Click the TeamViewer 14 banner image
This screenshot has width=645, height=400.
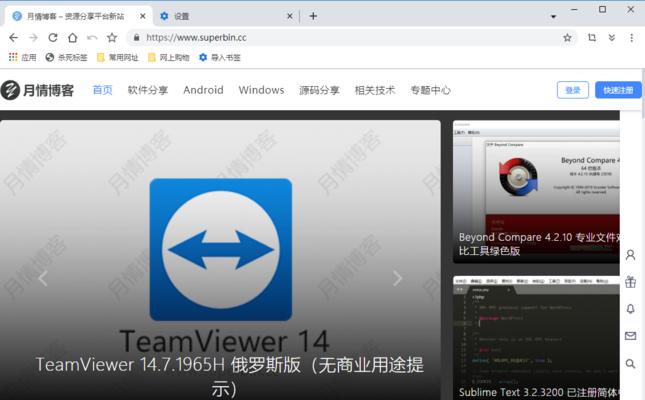221,249
